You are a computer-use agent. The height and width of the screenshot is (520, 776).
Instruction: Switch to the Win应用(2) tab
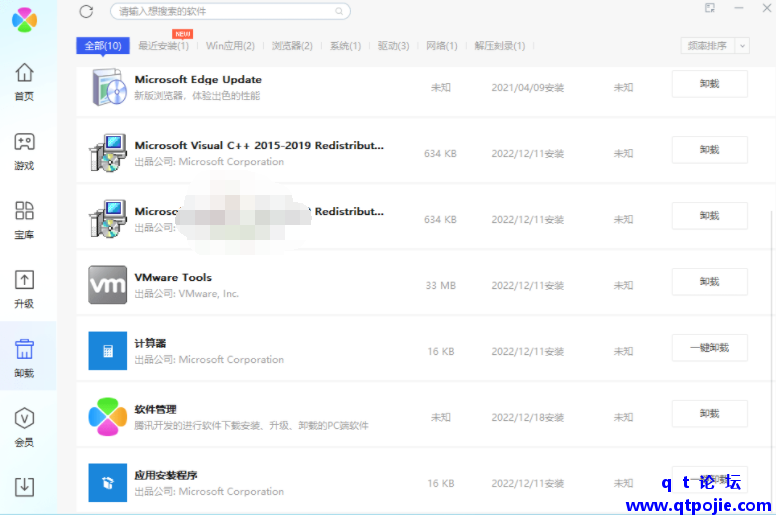click(230, 46)
